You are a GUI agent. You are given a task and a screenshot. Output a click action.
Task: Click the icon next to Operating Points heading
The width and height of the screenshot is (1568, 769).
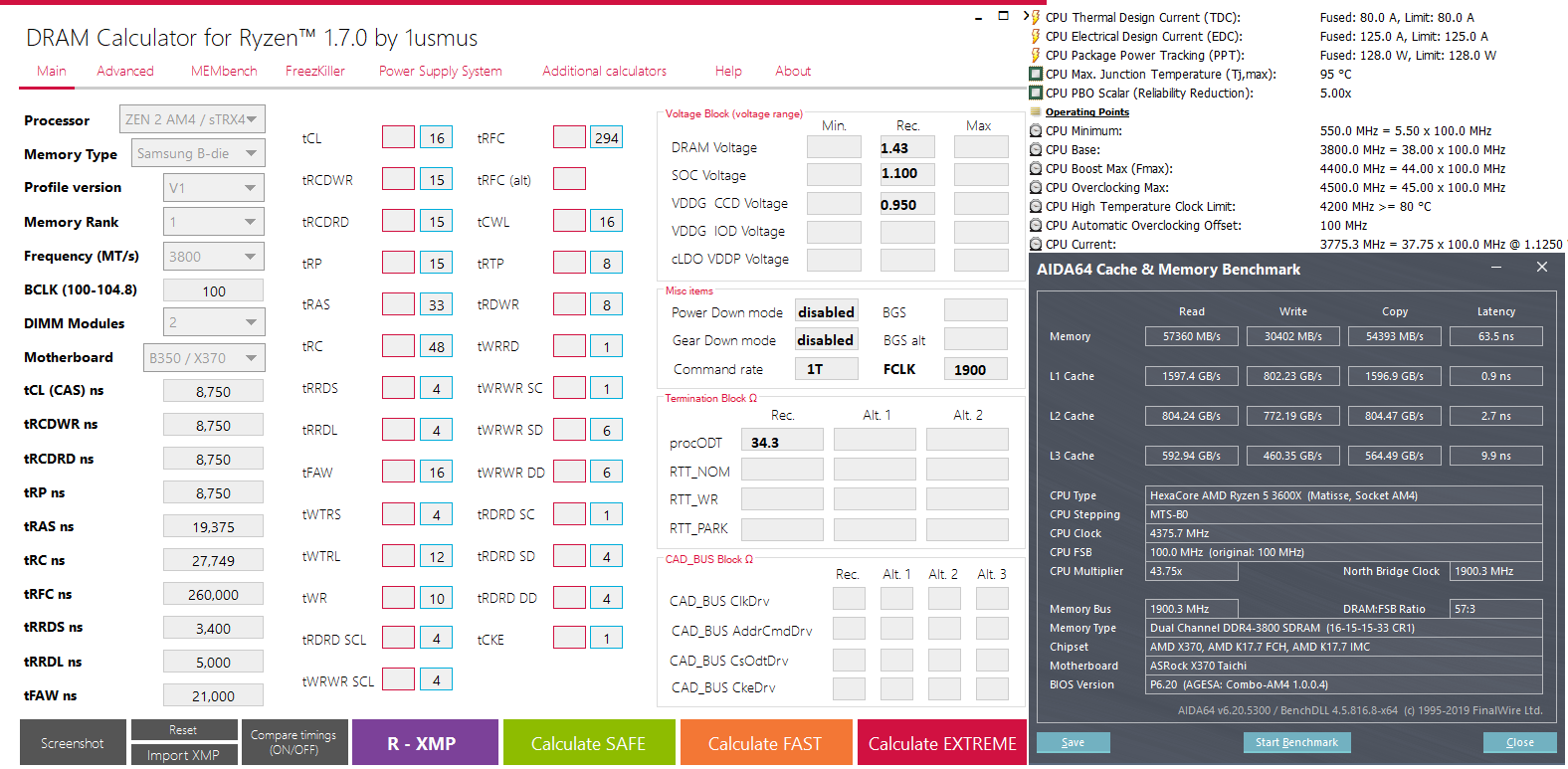tap(1036, 112)
